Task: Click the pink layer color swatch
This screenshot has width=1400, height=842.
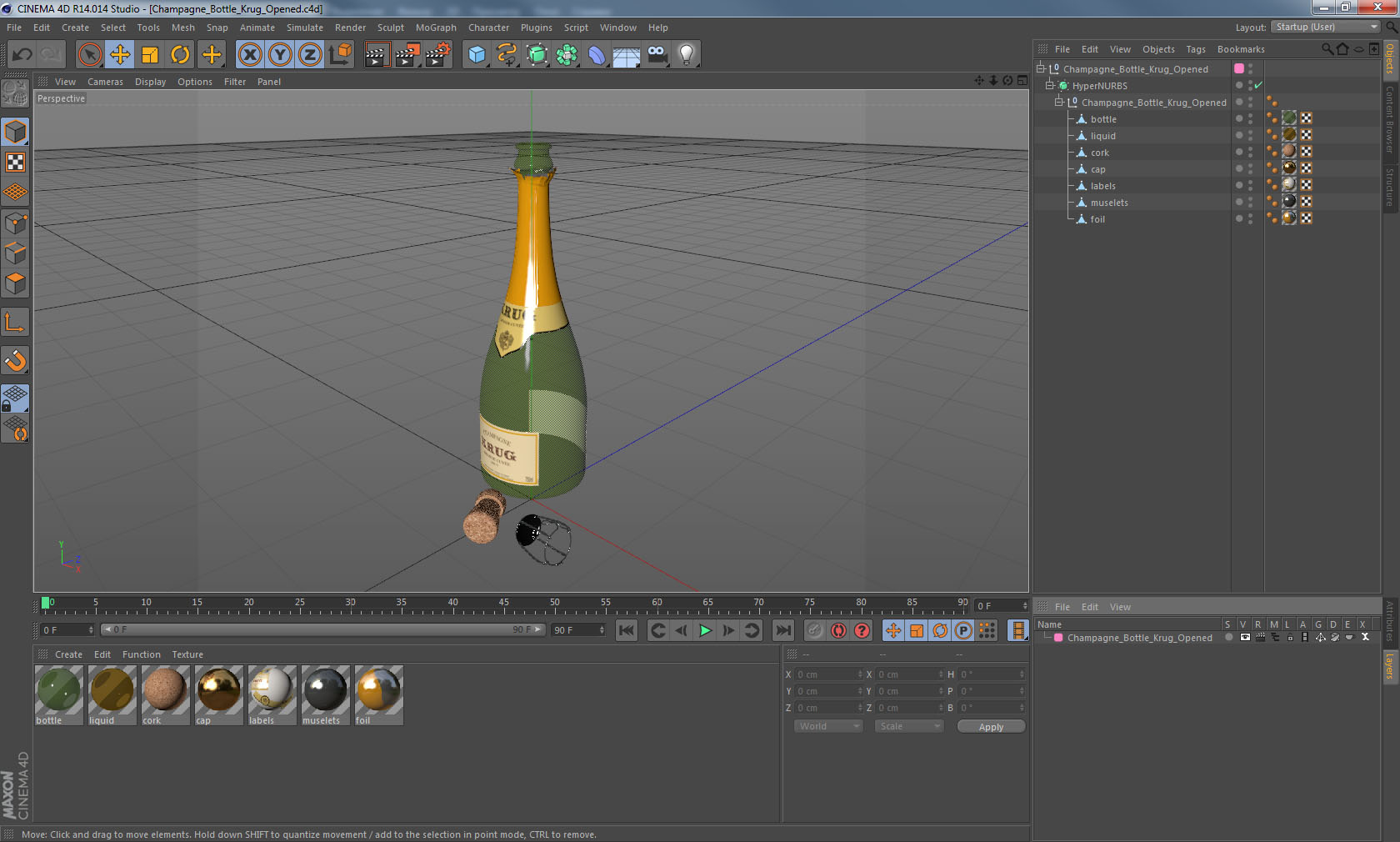Action: (1058, 638)
